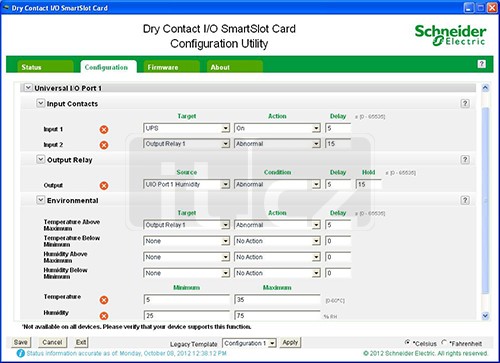Collapse the Input Contacts section
Viewport: 500px width, 363px height.
point(40,103)
